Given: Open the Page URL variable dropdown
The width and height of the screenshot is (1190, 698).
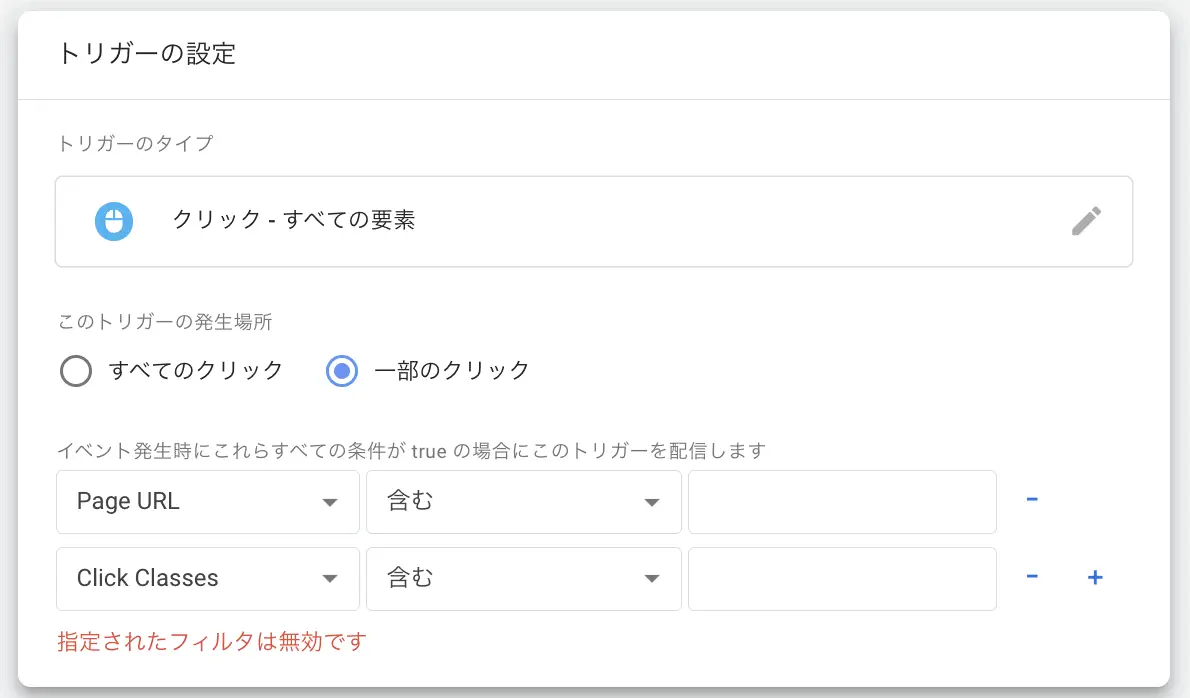Looking at the screenshot, I should [x=207, y=501].
